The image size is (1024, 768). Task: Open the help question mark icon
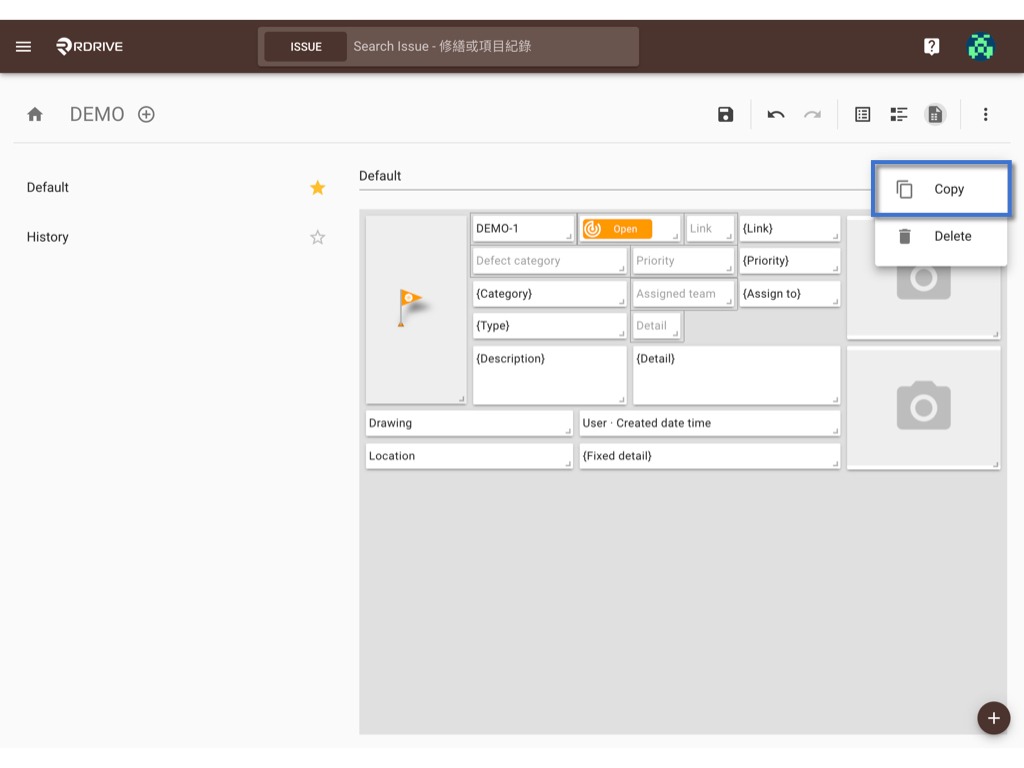pos(931,46)
